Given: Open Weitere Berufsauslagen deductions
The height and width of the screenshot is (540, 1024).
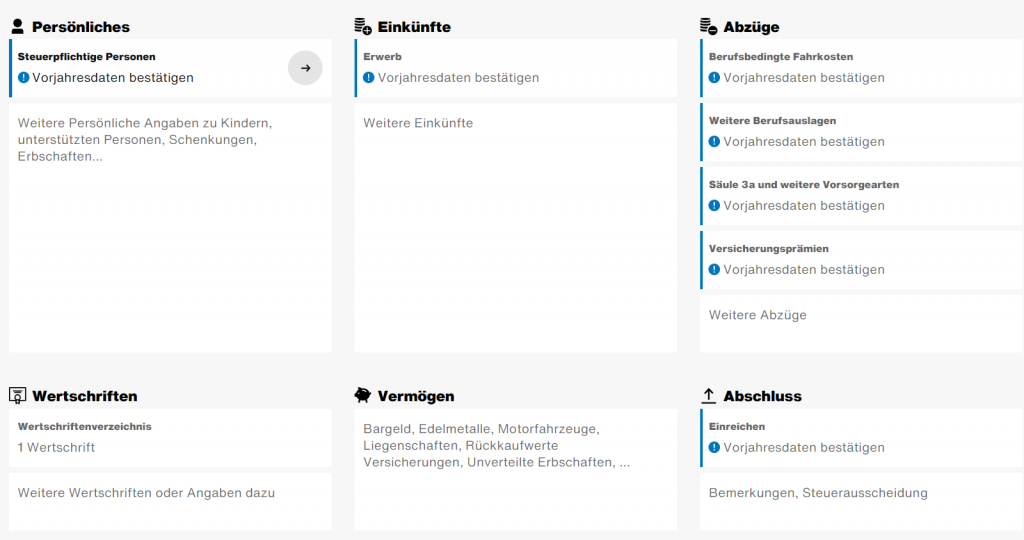Looking at the screenshot, I should tap(861, 132).
